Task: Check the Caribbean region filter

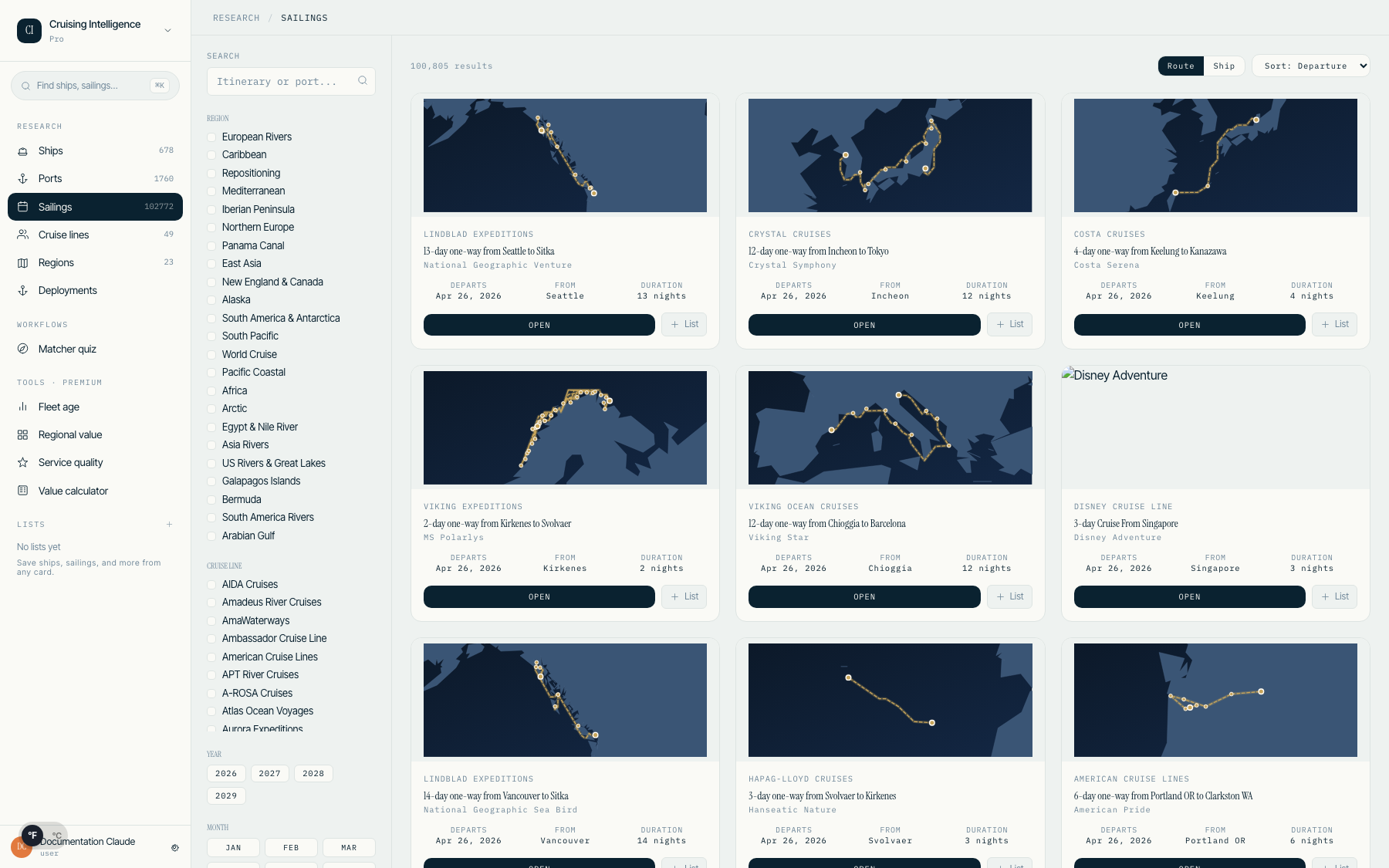Action: click(211, 155)
